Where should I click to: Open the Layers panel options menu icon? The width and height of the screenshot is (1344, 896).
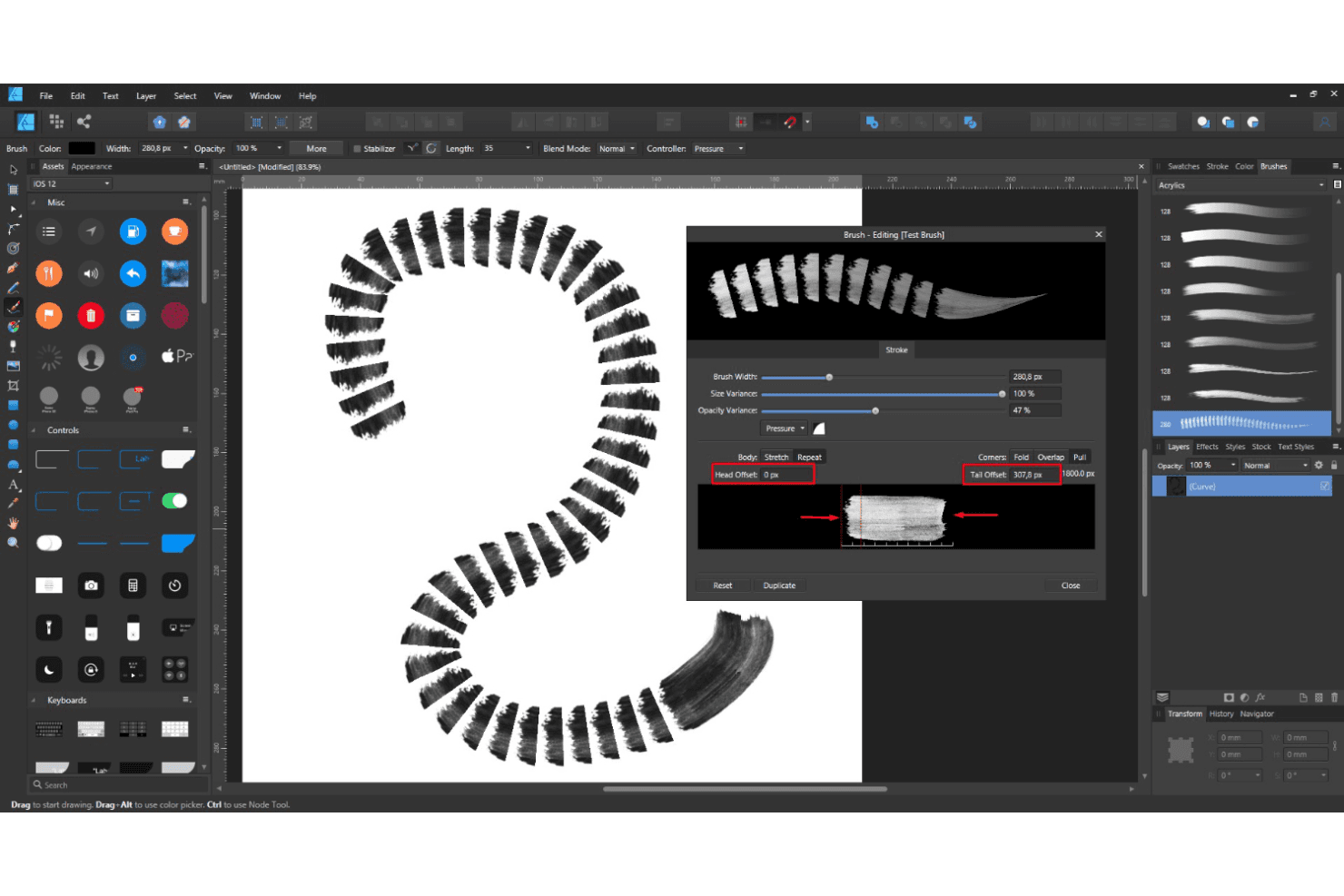pos(1336,447)
